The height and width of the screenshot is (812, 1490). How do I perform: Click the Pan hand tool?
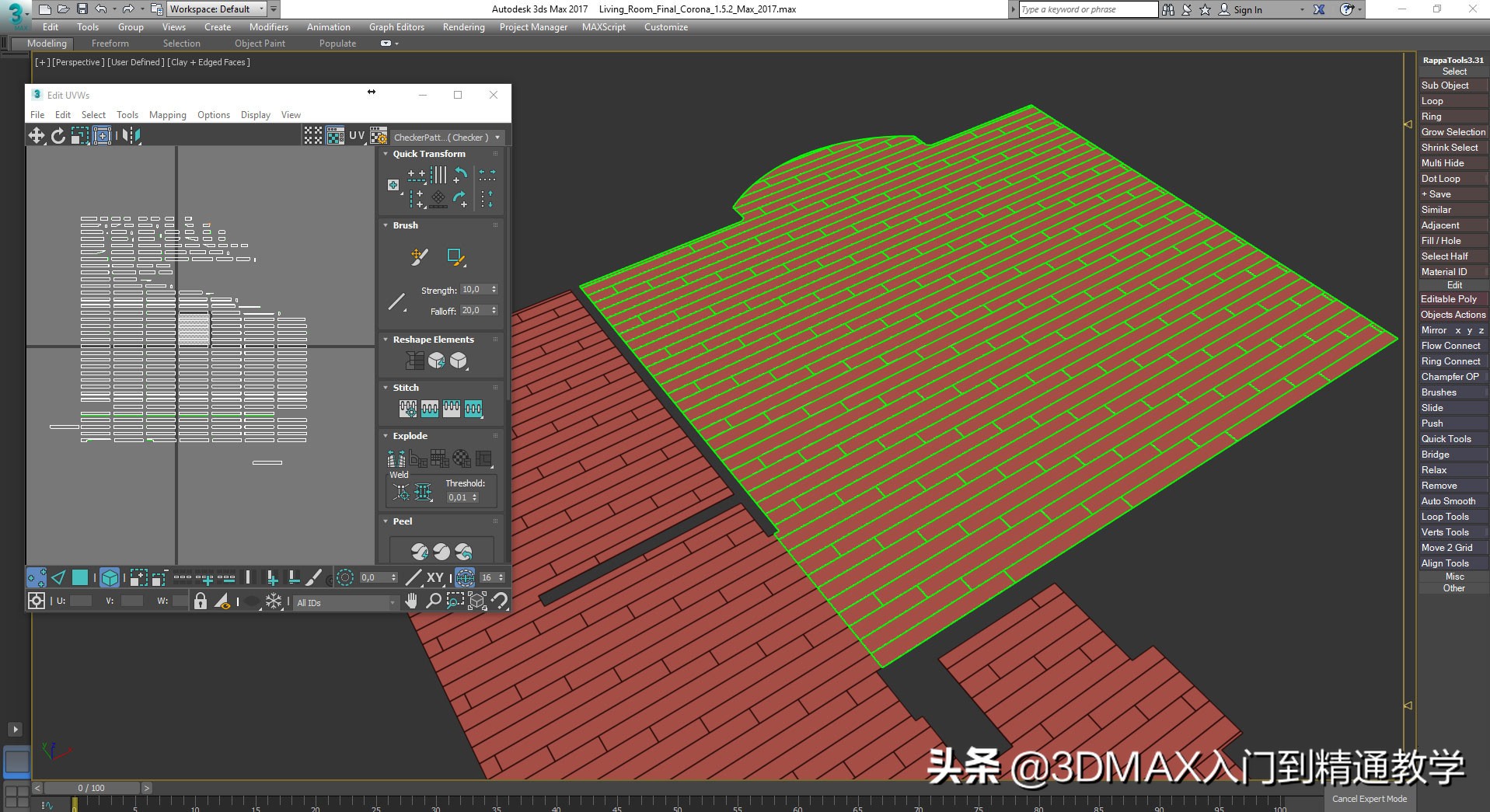tap(411, 601)
